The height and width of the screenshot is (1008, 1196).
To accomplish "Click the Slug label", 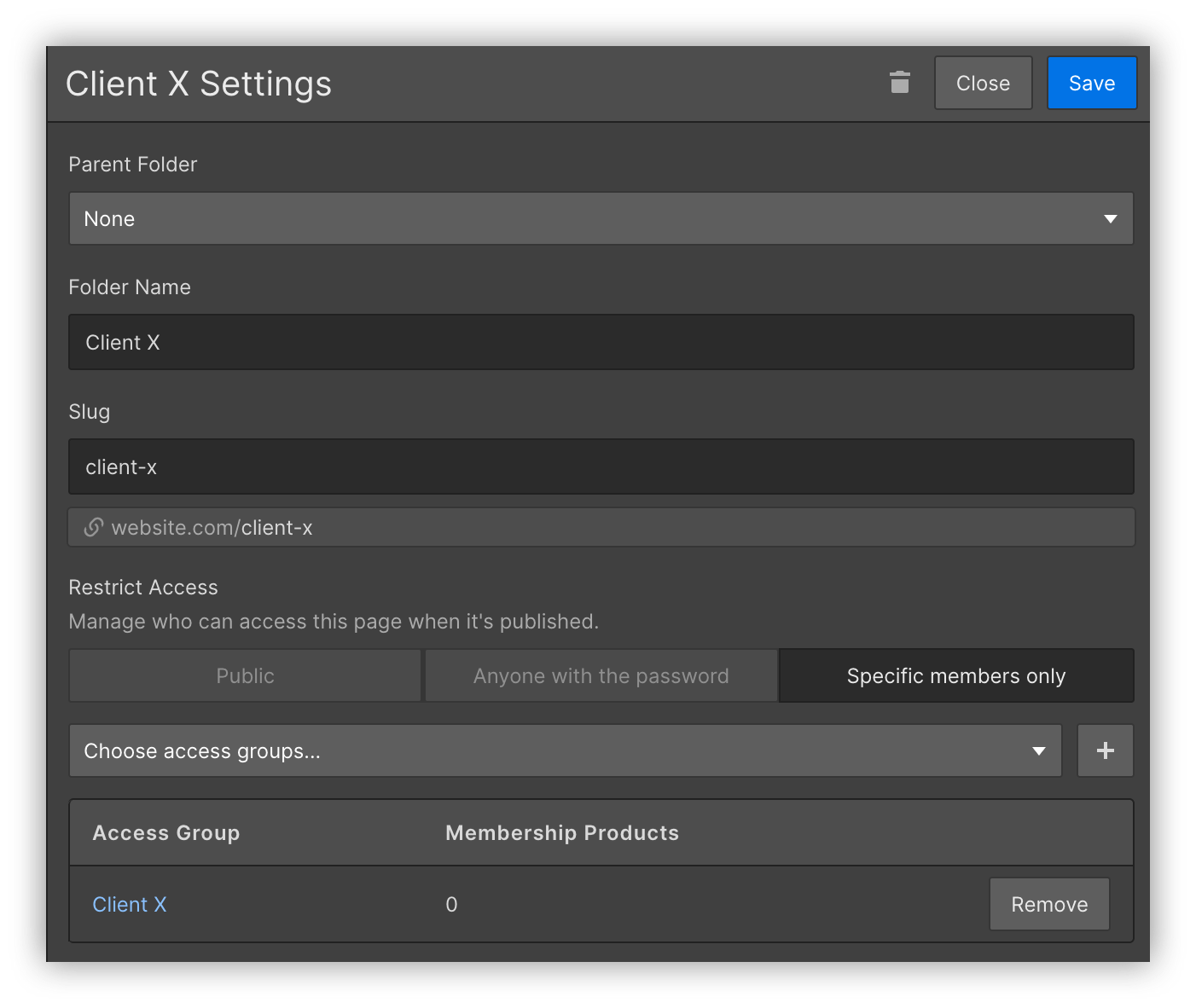I will coord(90,412).
